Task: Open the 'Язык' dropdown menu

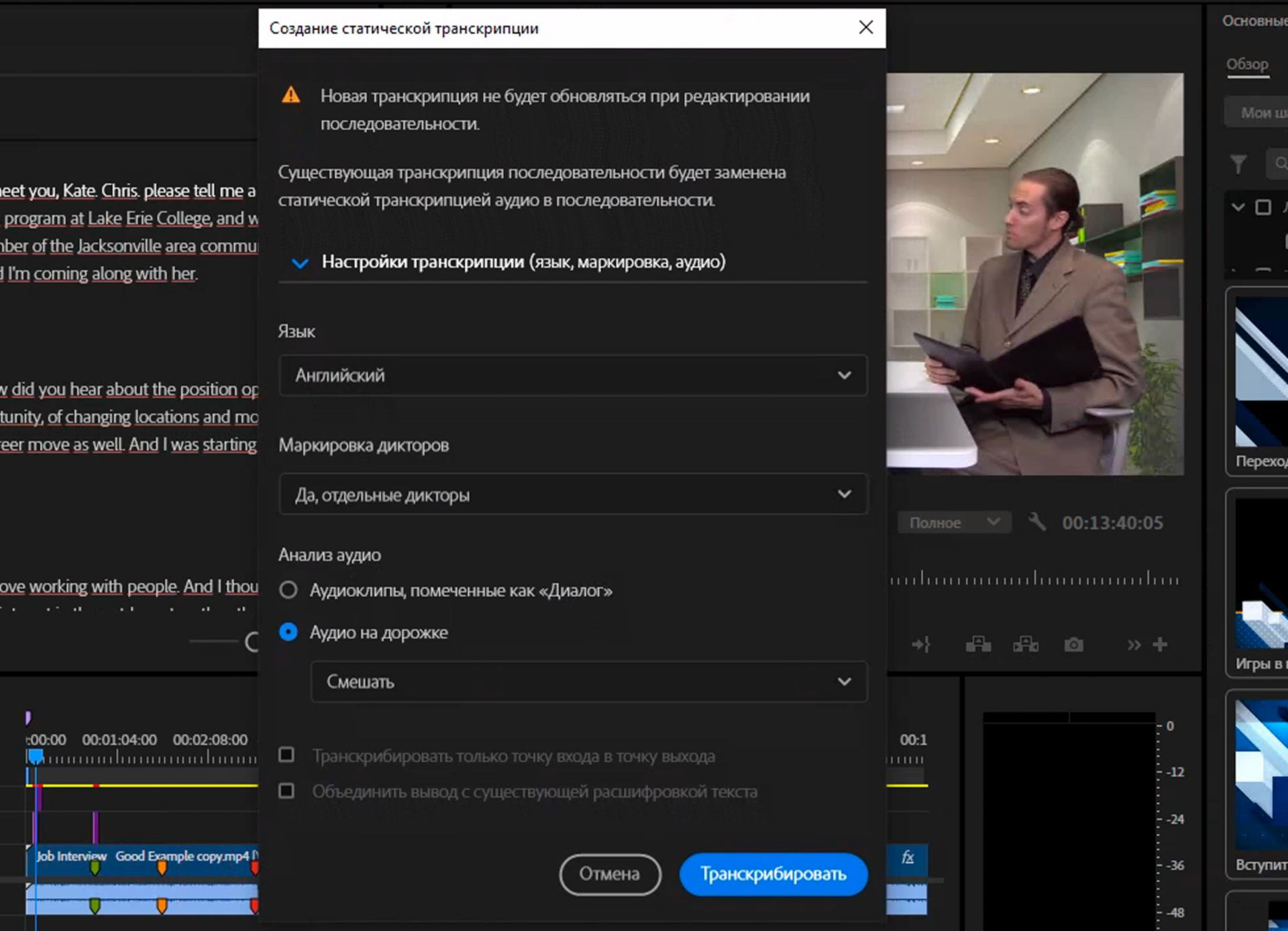Action: [x=571, y=375]
